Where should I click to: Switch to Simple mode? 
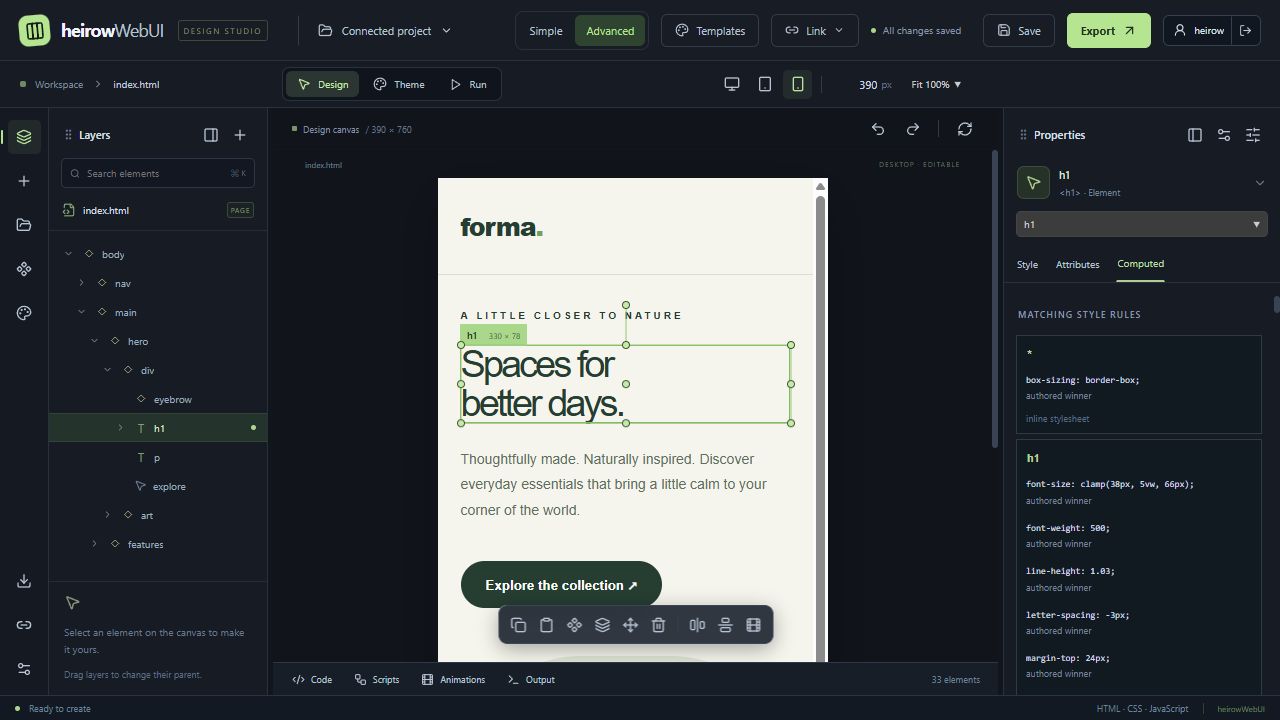546,31
